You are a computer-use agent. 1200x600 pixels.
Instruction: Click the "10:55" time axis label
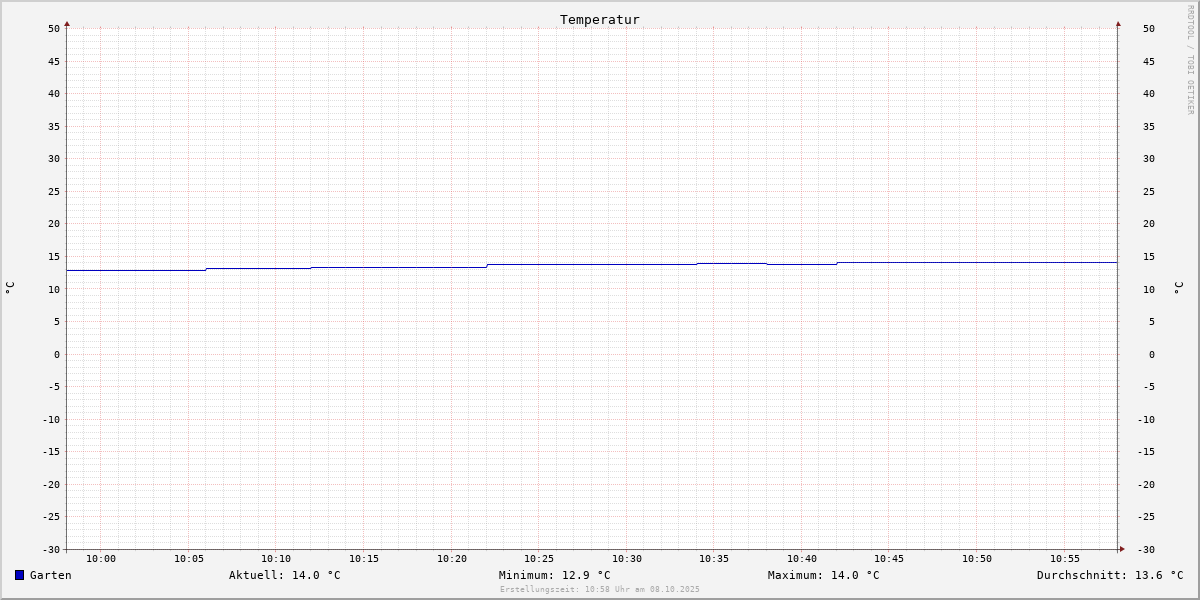[1065, 558]
